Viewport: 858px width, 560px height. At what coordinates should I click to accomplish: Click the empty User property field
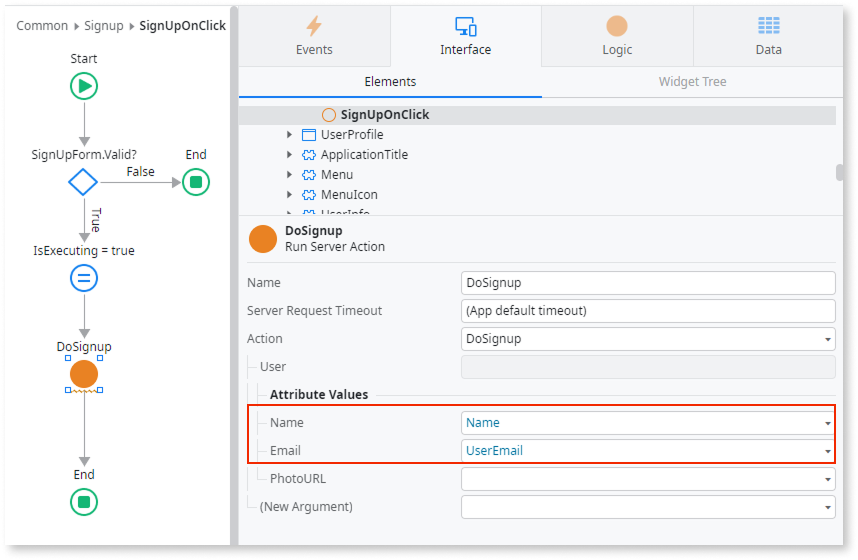tap(648, 367)
